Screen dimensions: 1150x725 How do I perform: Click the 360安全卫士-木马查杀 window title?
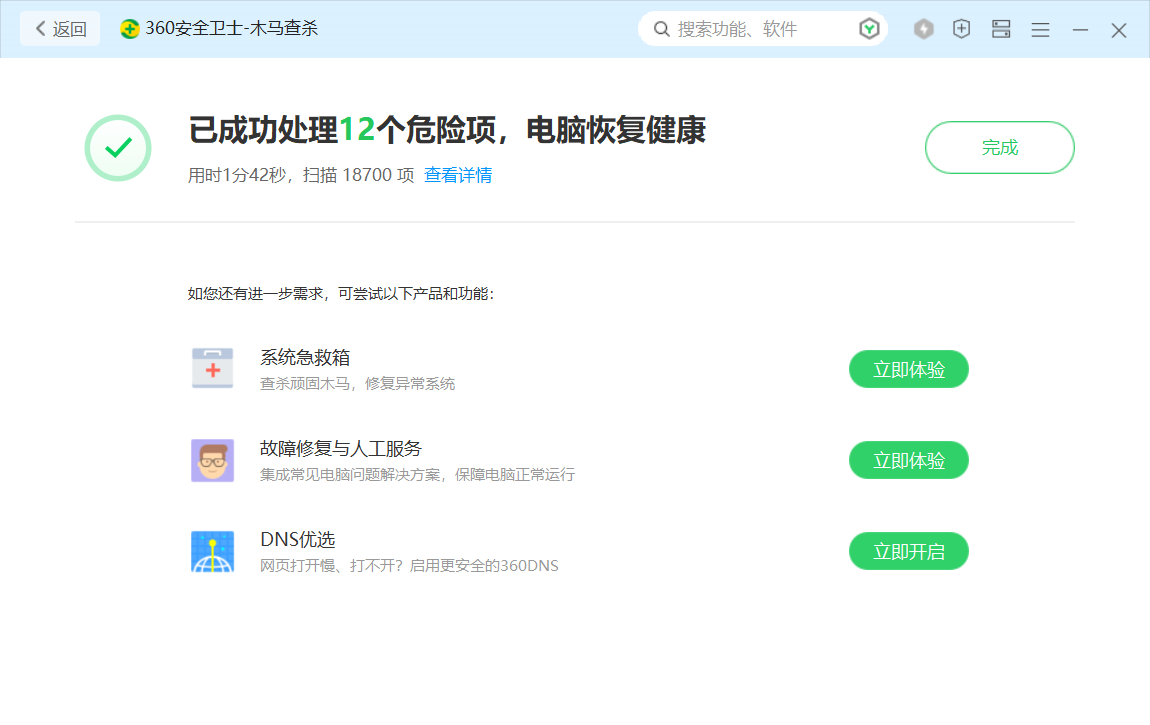(x=232, y=29)
